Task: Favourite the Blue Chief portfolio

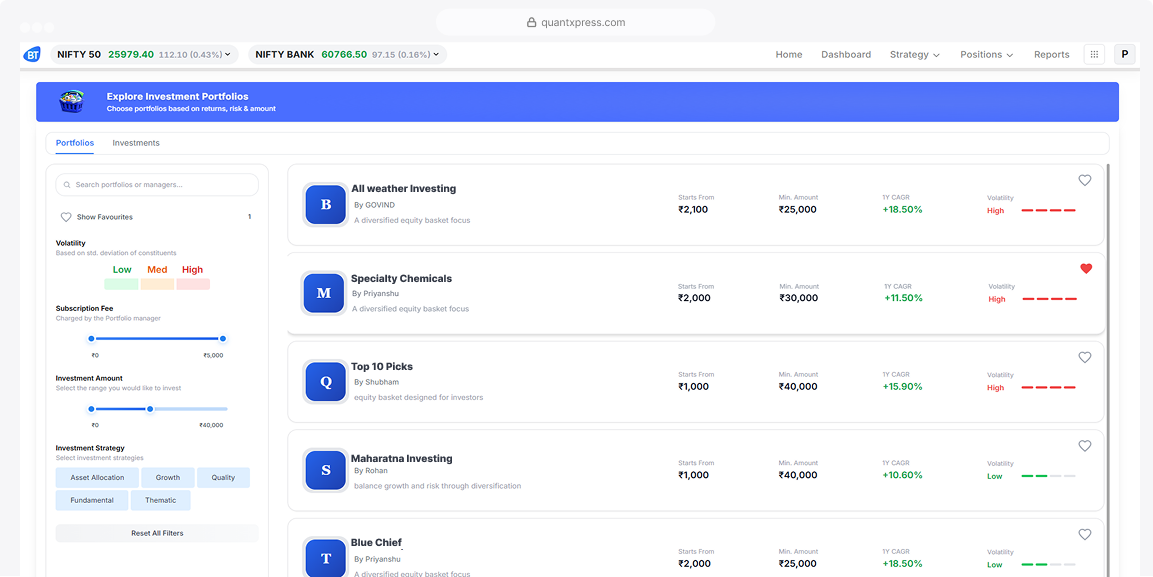Action: (x=1085, y=534)
